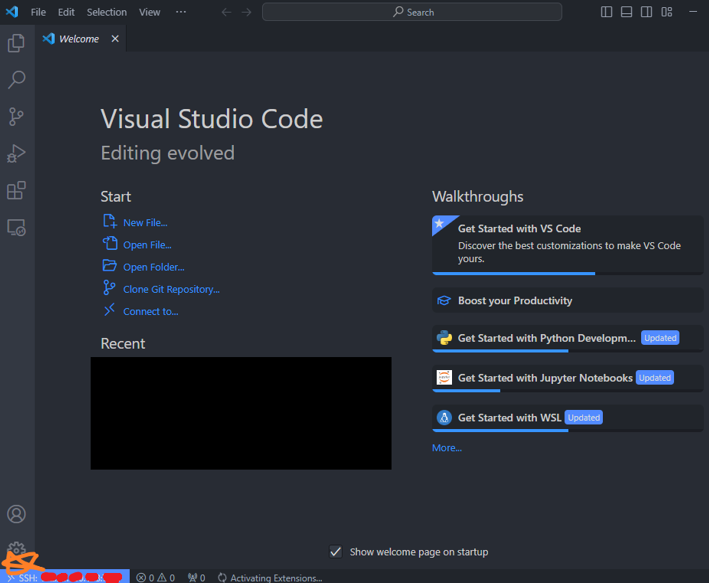The height and width of the screenshot is (583, 709).
Task: Click the star badge on featured walkthrough
Action: coord(440,223)
